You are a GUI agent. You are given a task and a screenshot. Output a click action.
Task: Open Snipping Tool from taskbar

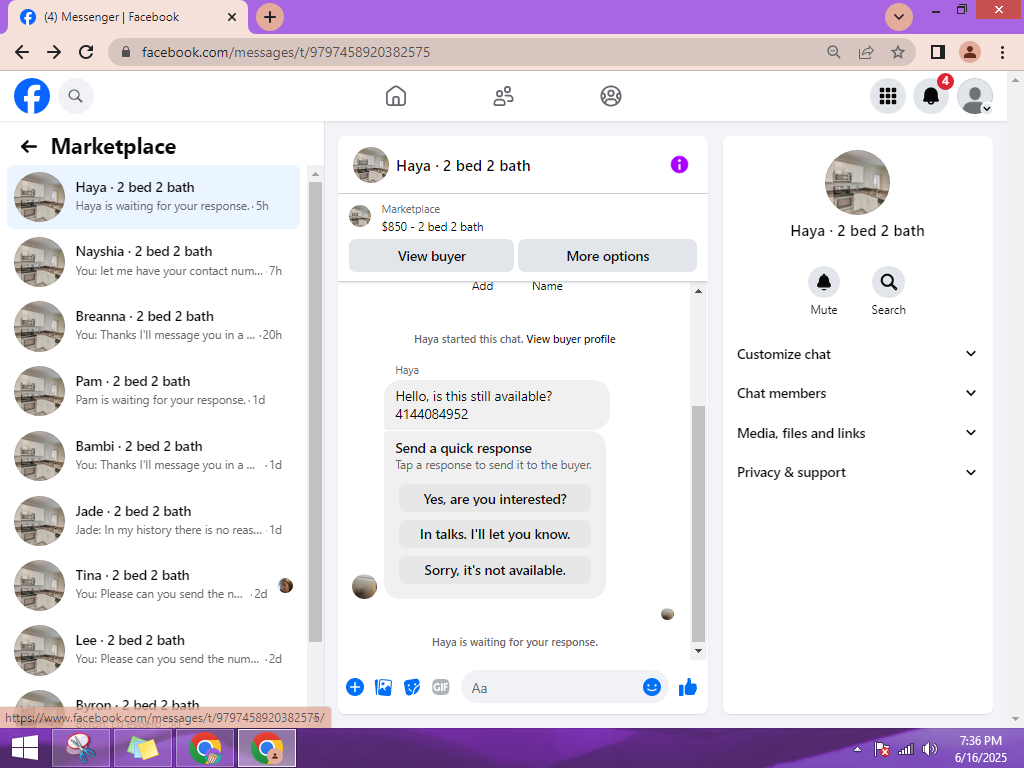80,748
